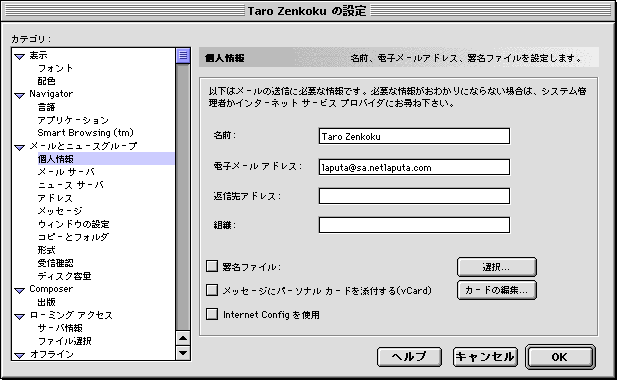
Task: Click the category list scroll thumb
Action: pos(183,56)
